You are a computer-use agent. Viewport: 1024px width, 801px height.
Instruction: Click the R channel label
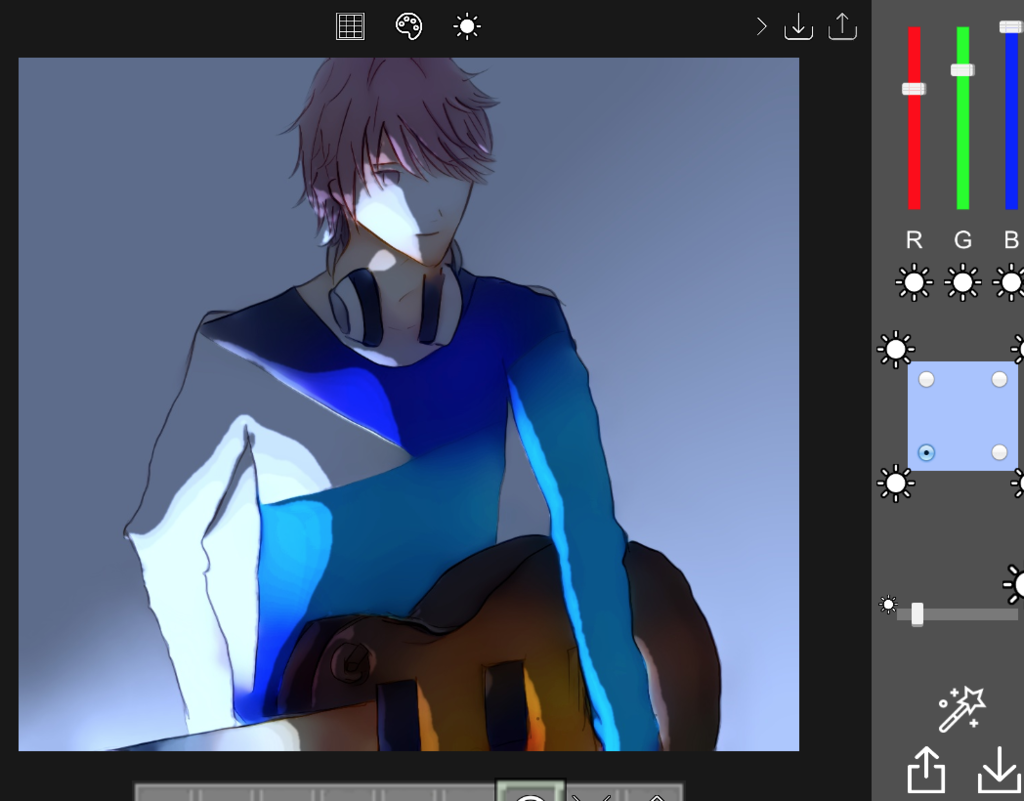914,240
